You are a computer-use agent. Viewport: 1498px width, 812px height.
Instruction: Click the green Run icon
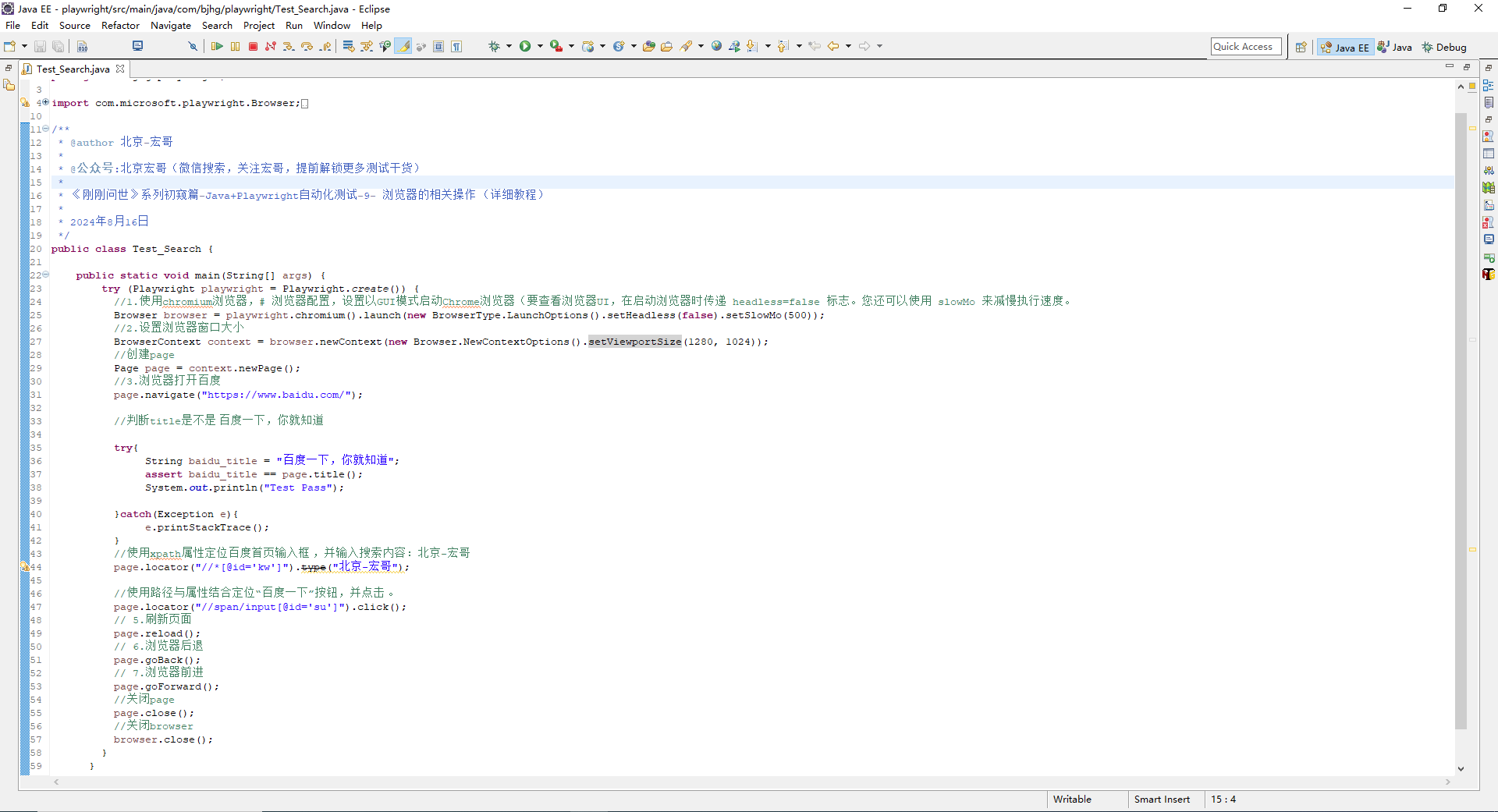(x=525, y=47)
